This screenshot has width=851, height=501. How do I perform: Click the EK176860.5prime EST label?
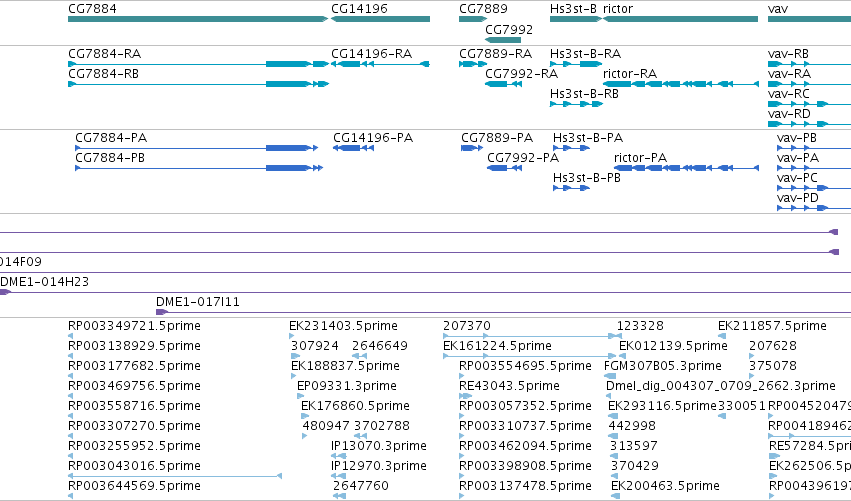(355, 406)
